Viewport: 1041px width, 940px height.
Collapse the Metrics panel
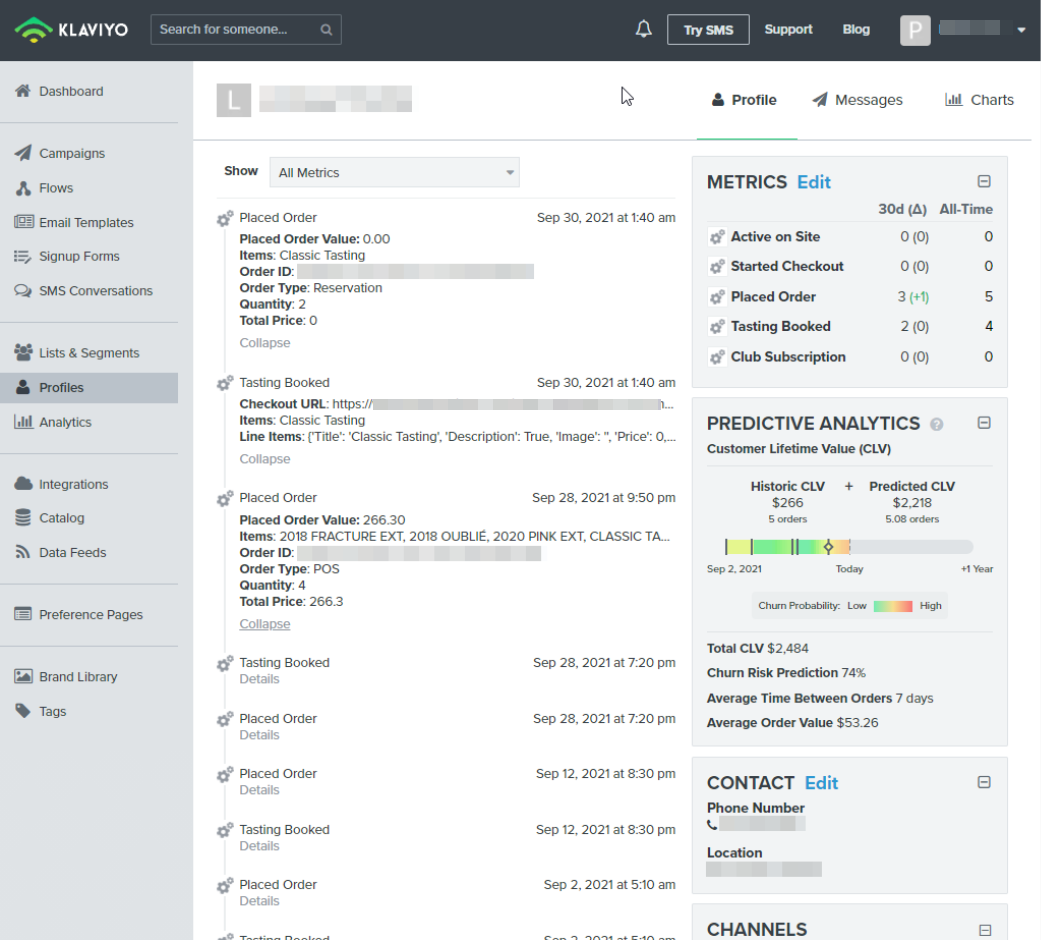pyautogui.click(x=984, y=181)
